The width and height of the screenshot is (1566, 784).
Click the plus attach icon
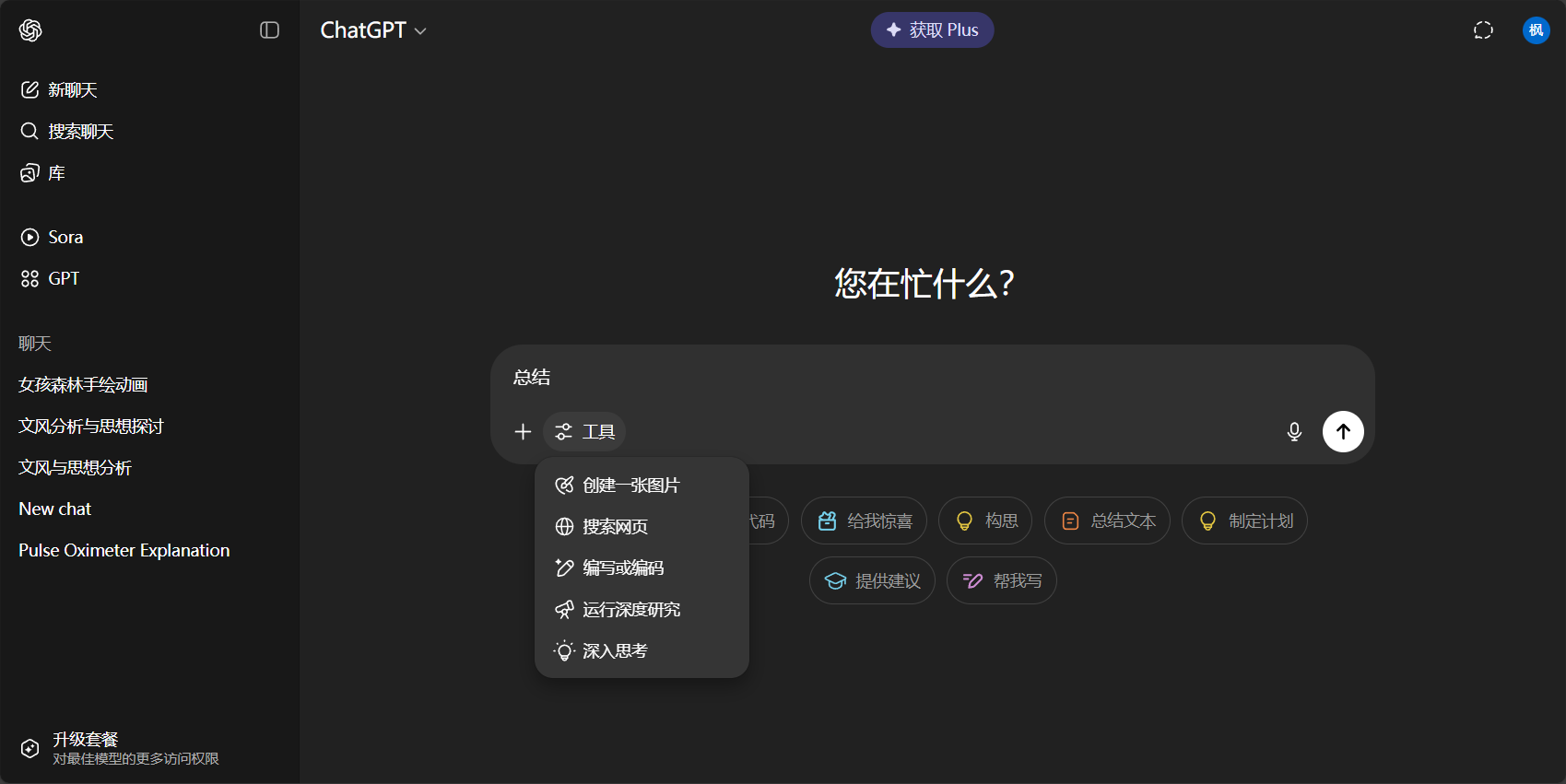[x=523, y=431]
